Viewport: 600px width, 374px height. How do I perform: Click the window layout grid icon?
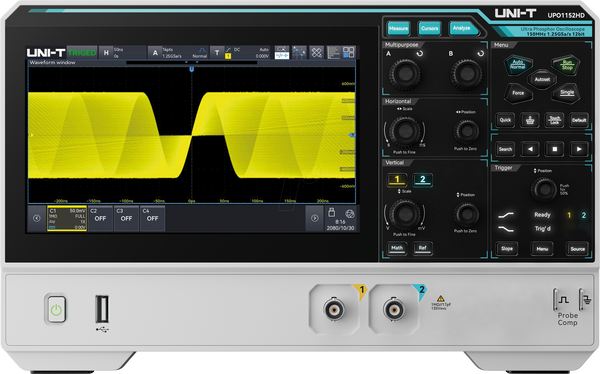(349, 52)
